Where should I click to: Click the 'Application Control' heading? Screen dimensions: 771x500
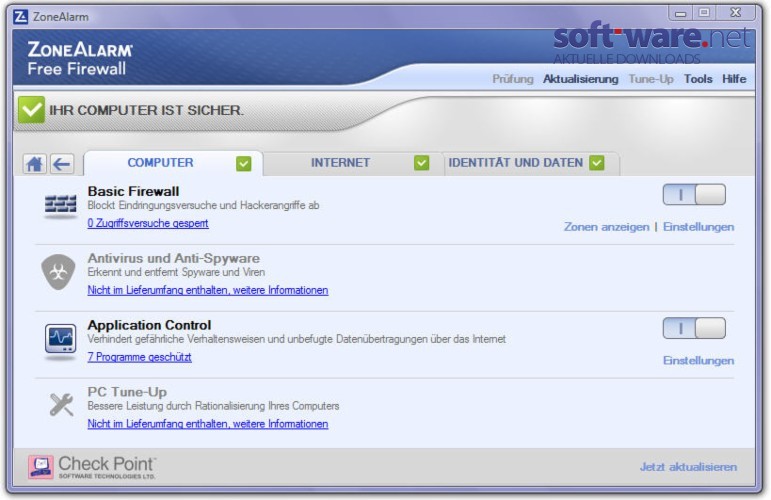pos(149,325)
